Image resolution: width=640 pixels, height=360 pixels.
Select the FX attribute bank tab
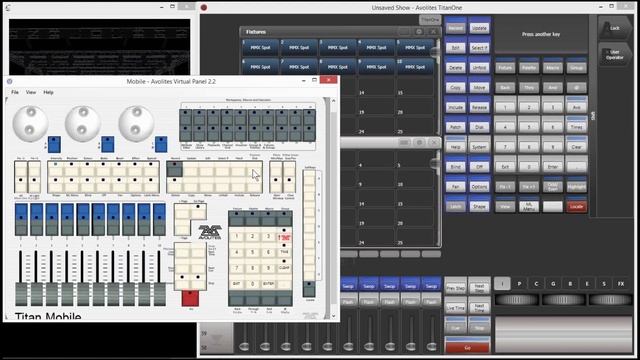pos(621,284)
